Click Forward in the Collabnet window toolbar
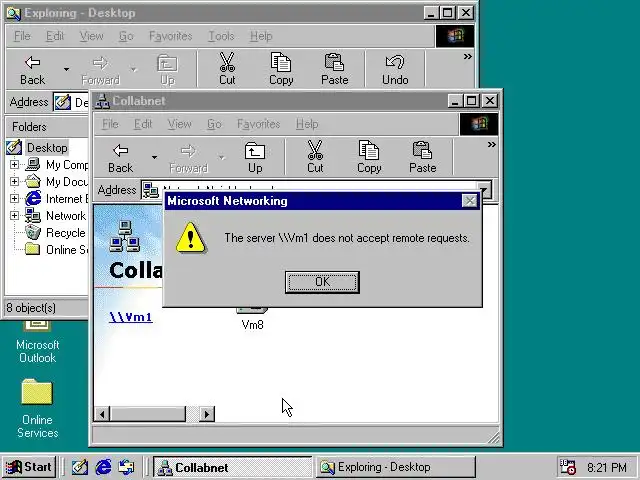Image resolution: width=640 pixels, height=480 pixels. (188, 158)
